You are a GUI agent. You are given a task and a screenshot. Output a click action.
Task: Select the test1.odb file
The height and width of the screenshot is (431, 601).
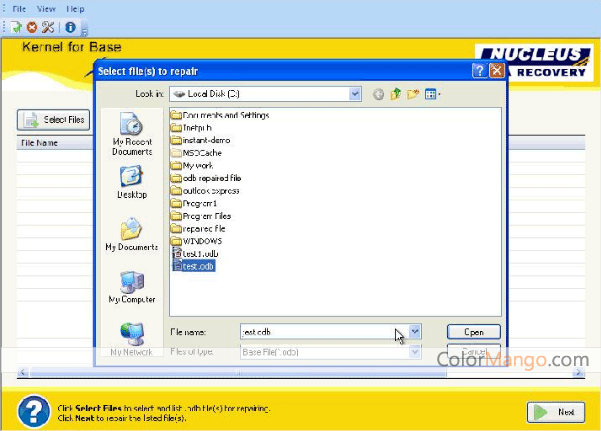click(x=195, y=254)
